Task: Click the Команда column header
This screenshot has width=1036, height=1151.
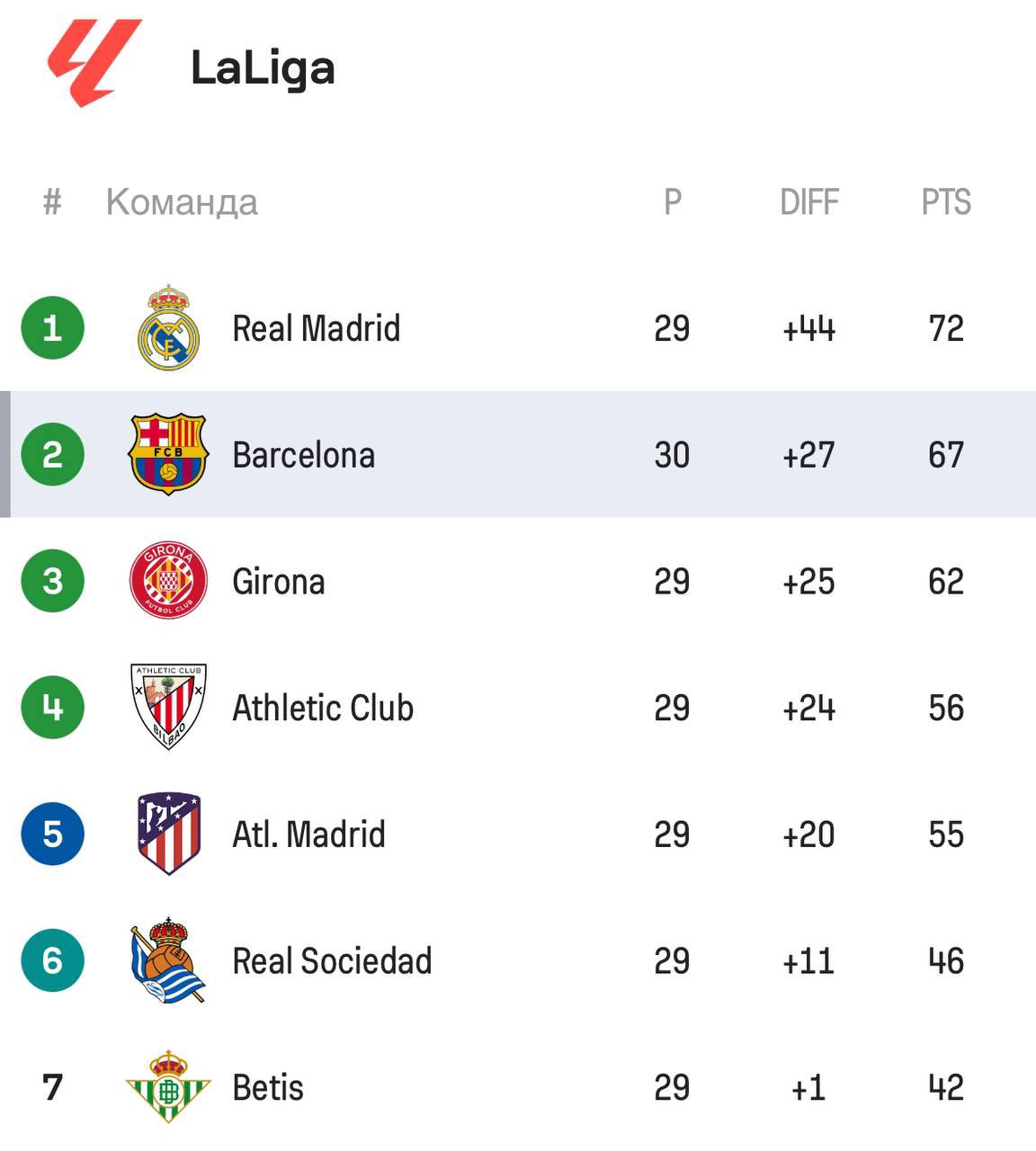Action: tap(182, 202)
